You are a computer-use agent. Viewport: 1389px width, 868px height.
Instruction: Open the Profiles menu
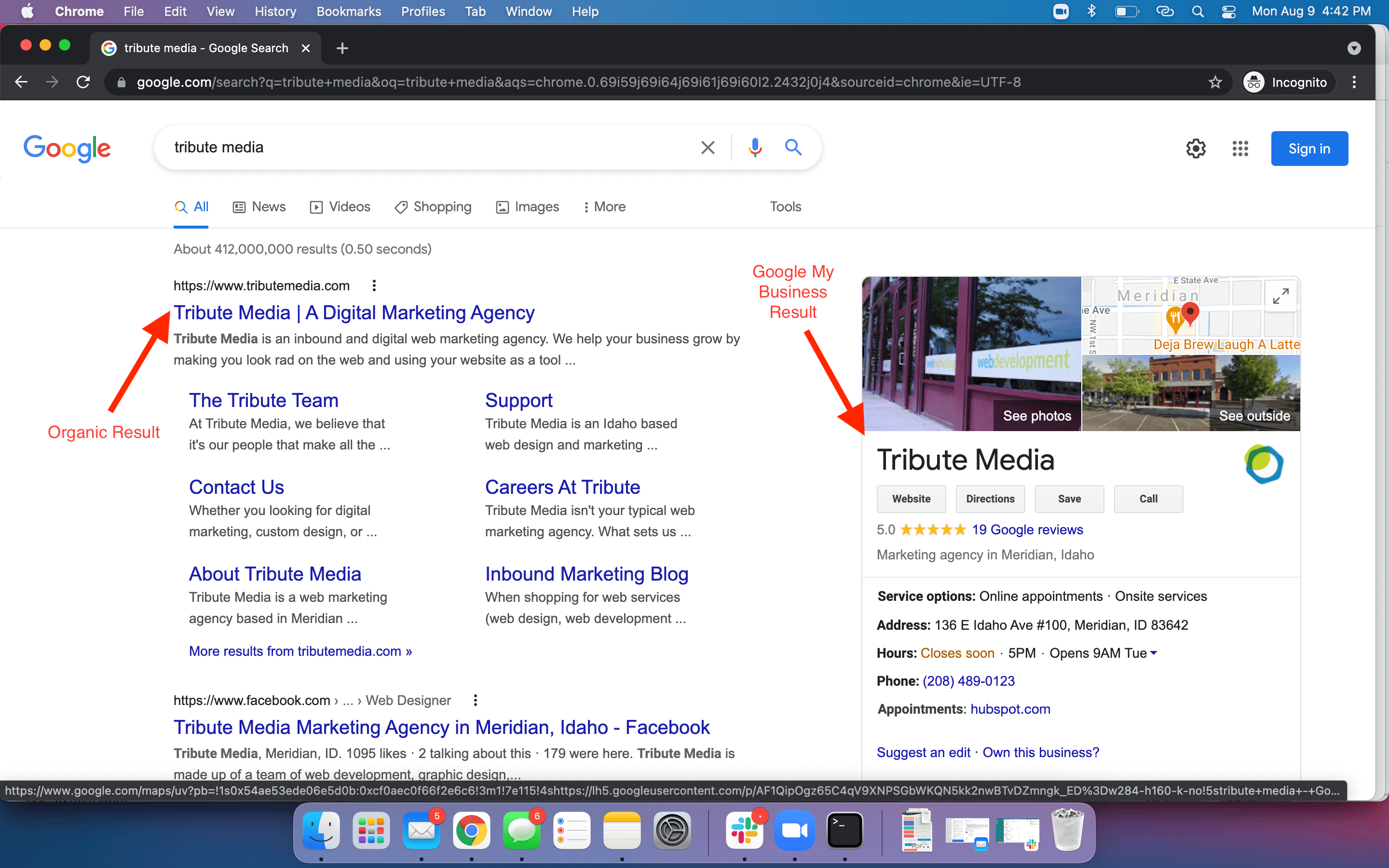point(423,12)
